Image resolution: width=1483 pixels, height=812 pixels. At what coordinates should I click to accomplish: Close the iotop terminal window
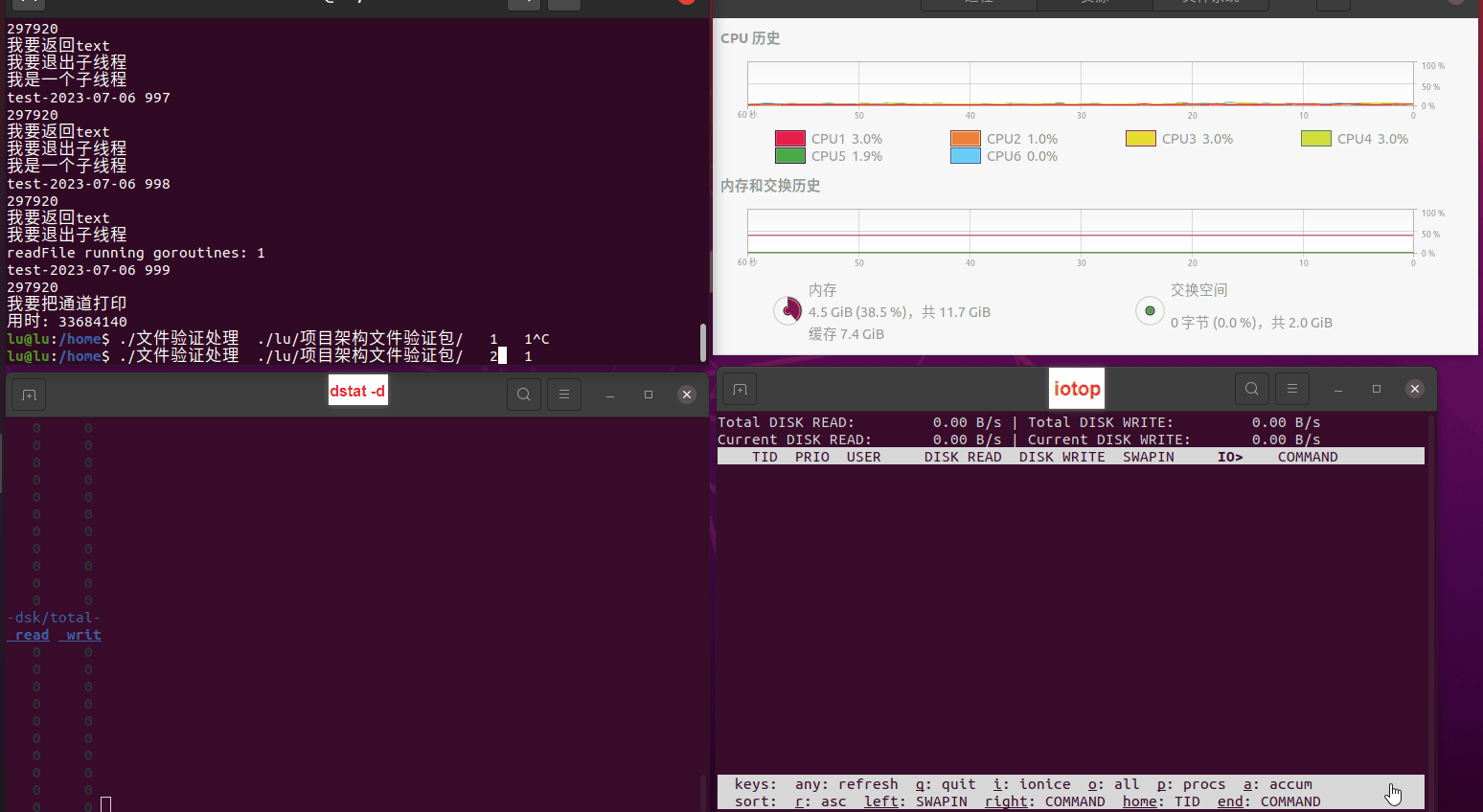[1415, 389]
